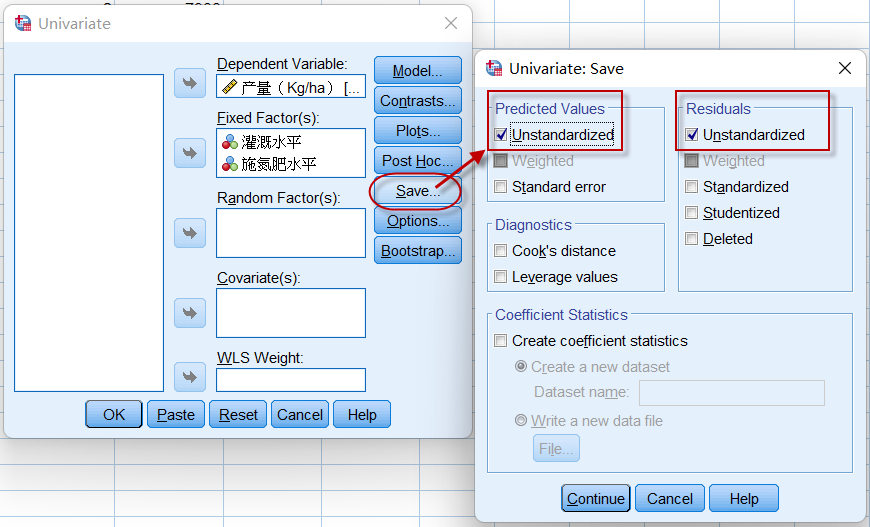Click inside the WLS Weight field

click(x=290, y=380)
